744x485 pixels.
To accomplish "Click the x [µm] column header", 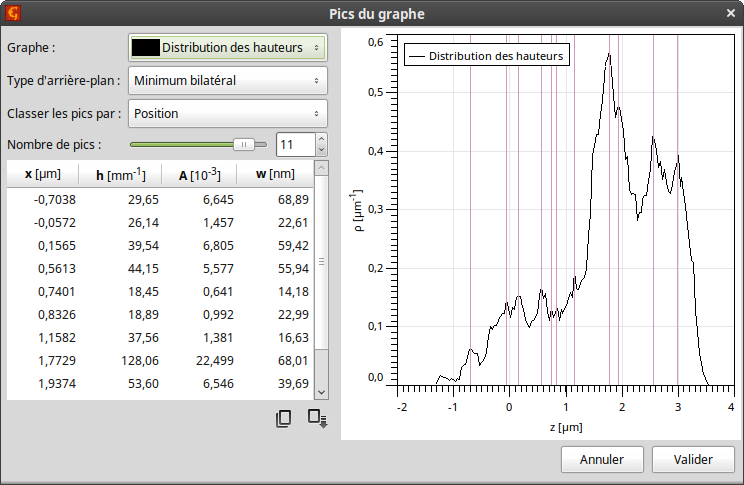I will (43, 174).
